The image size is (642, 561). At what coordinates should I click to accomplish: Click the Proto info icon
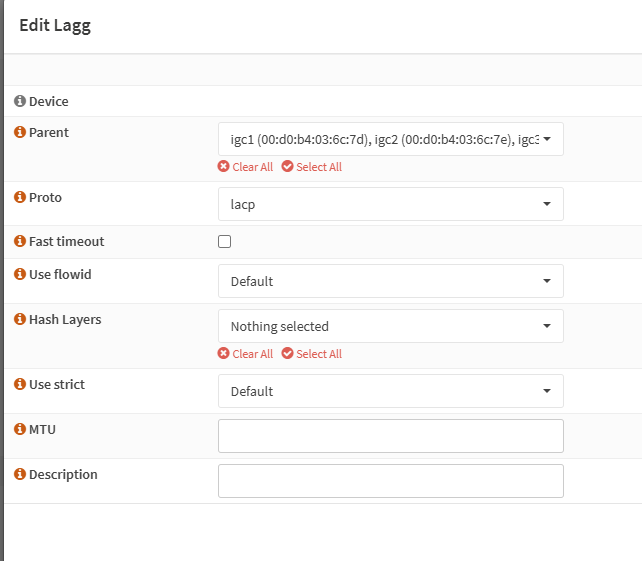point(20,197)
